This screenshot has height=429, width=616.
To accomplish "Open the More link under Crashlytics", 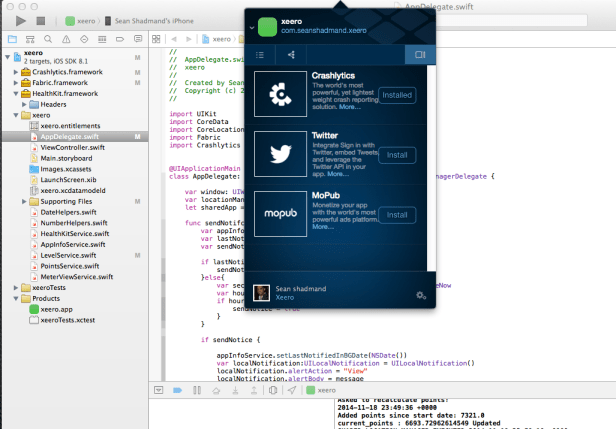I will coord(350,107).
